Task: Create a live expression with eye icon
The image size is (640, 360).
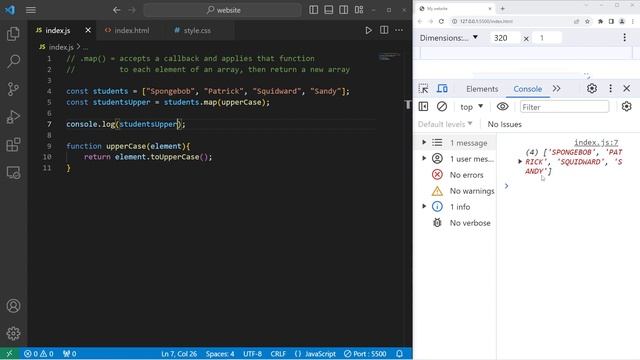Action: (x=502, y=107)
